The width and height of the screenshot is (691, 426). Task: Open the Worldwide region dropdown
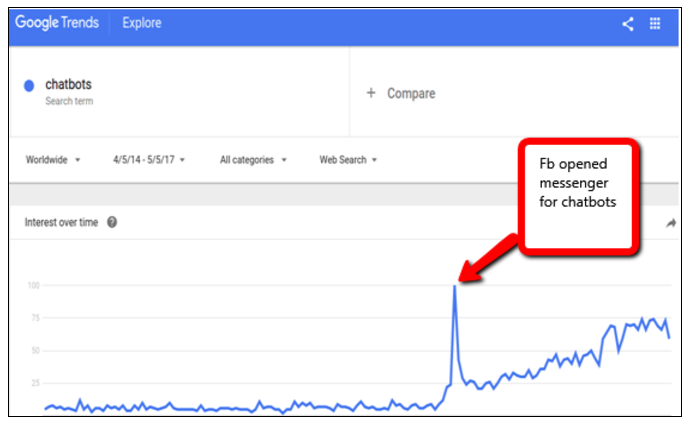tap(53, 159)
